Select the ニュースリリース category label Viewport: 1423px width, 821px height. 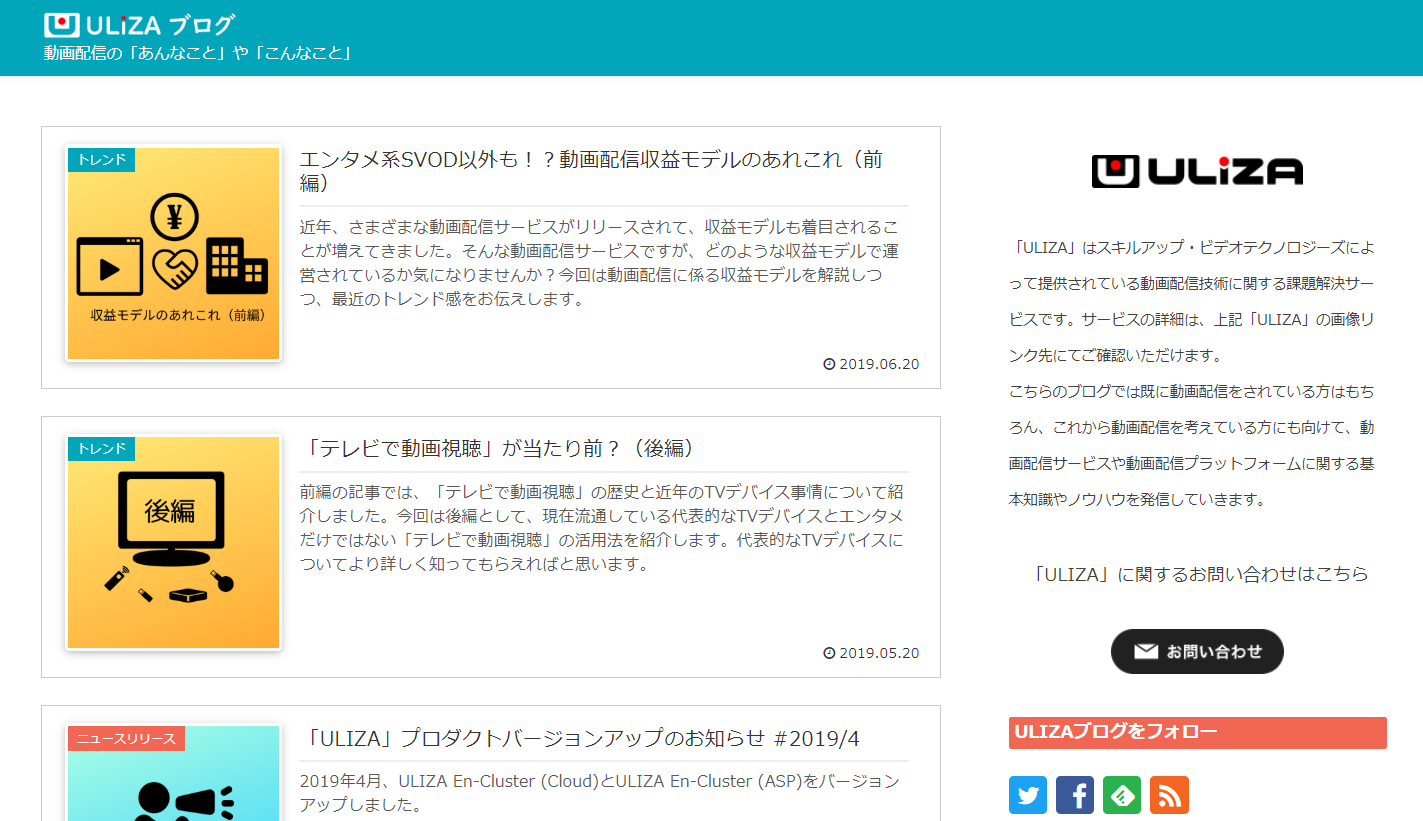point(127,737)
